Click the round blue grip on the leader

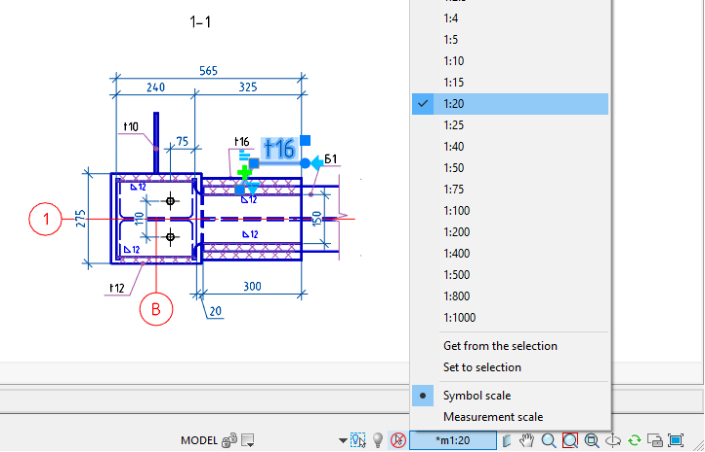coord(305,163)
